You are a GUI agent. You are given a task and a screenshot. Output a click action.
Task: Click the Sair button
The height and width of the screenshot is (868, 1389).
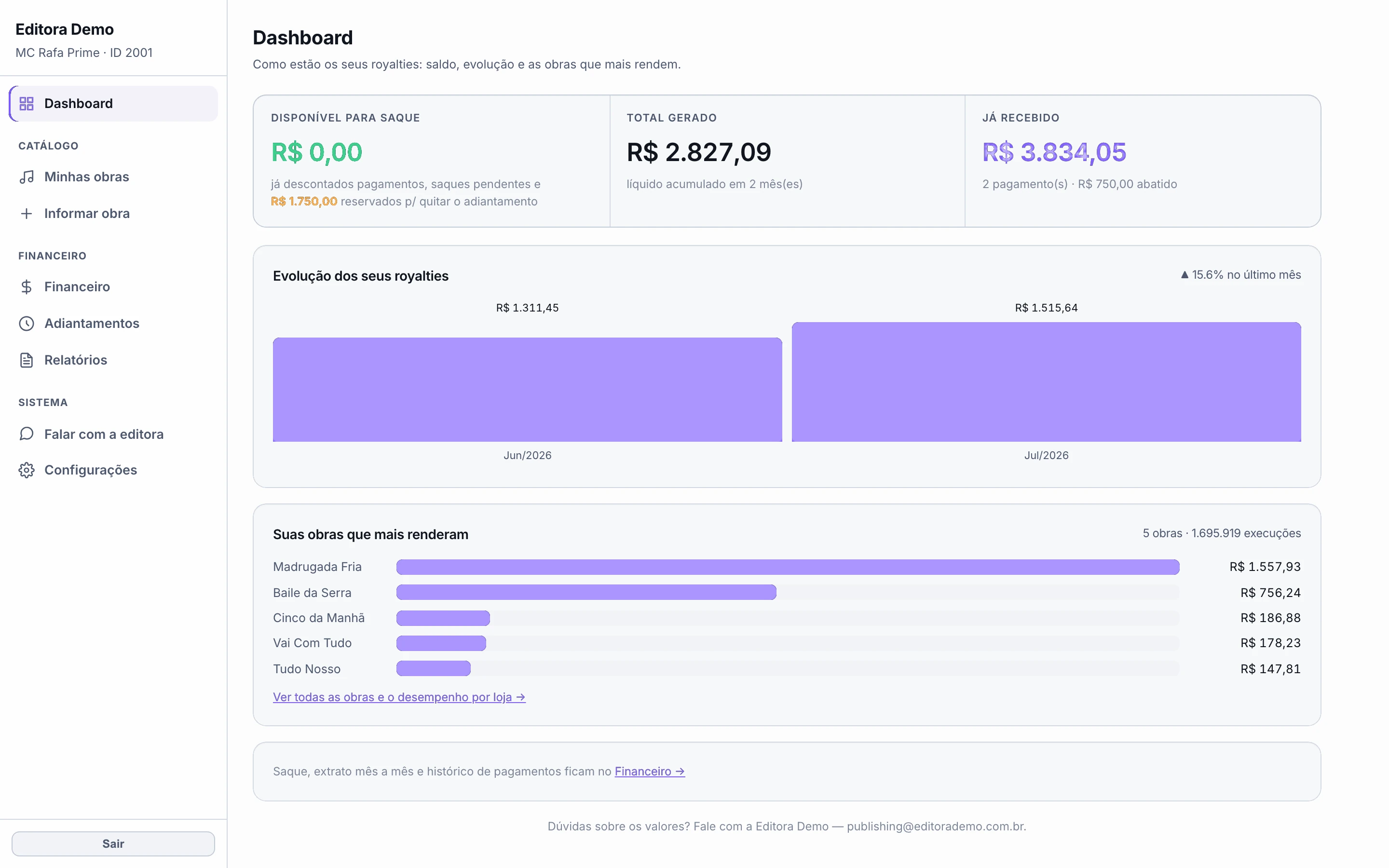click(x=113, y=843)
